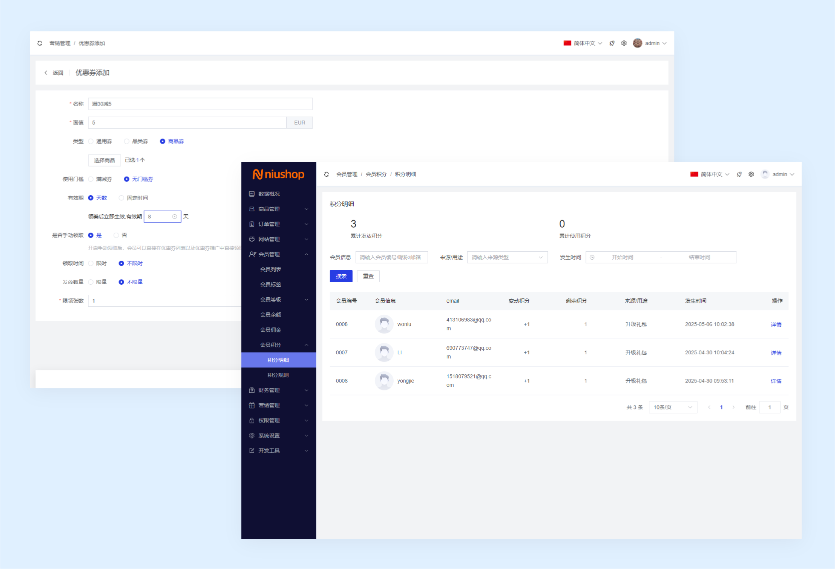Click calendar icon in the date range filter

click(x=592, y=257)
